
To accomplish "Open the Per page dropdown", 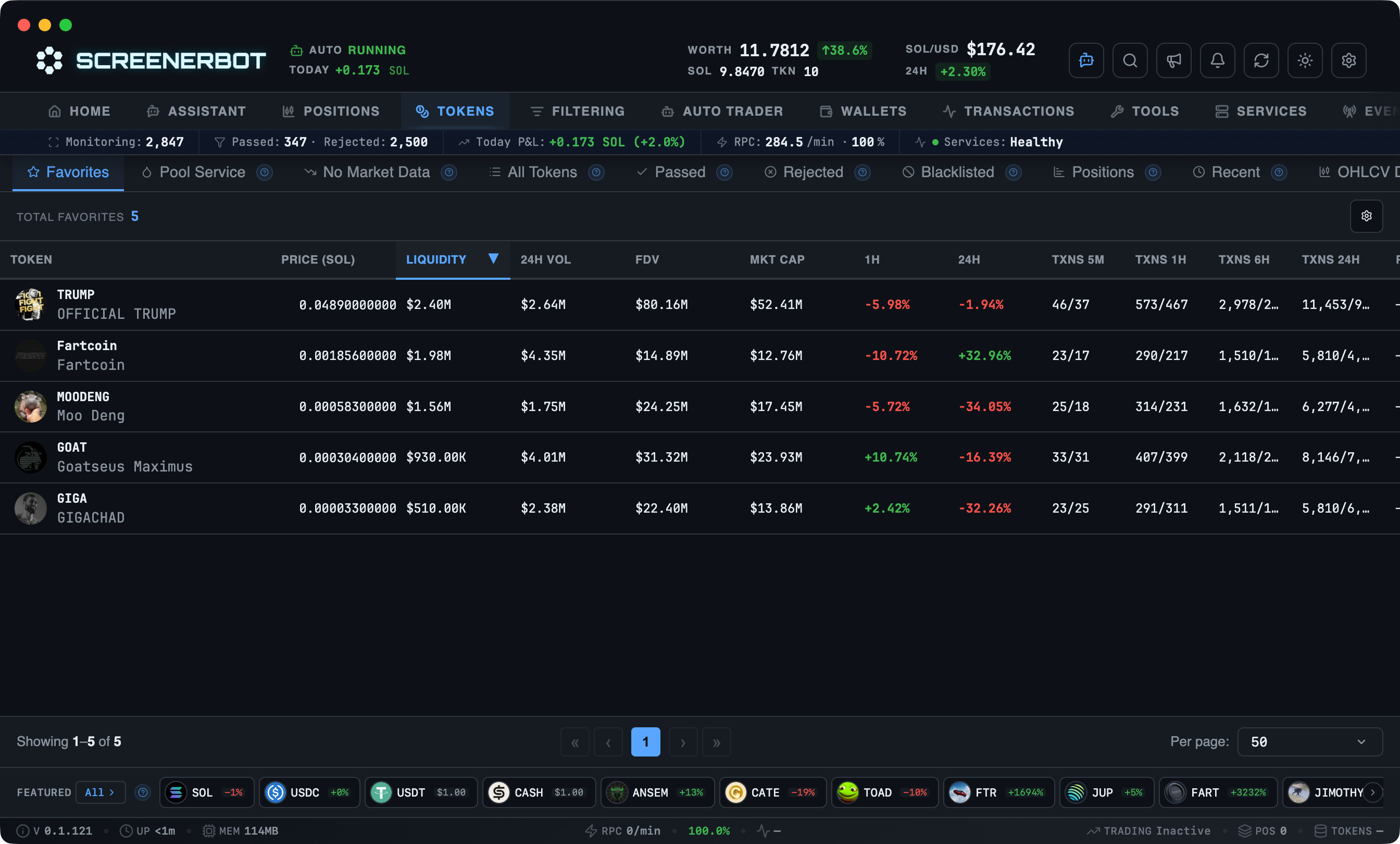I will [1310, 742].
